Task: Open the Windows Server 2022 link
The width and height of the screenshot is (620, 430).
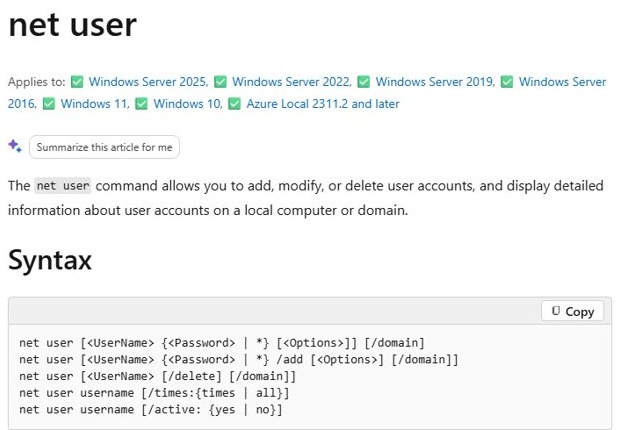Action: point(291,82)
